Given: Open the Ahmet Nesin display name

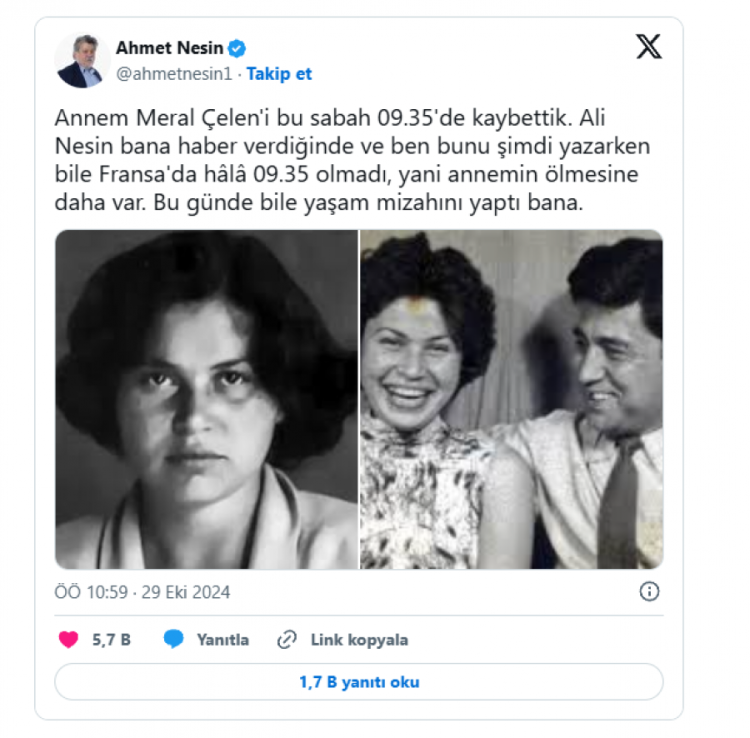Looking at the screenshot, I should click(169, 48).
